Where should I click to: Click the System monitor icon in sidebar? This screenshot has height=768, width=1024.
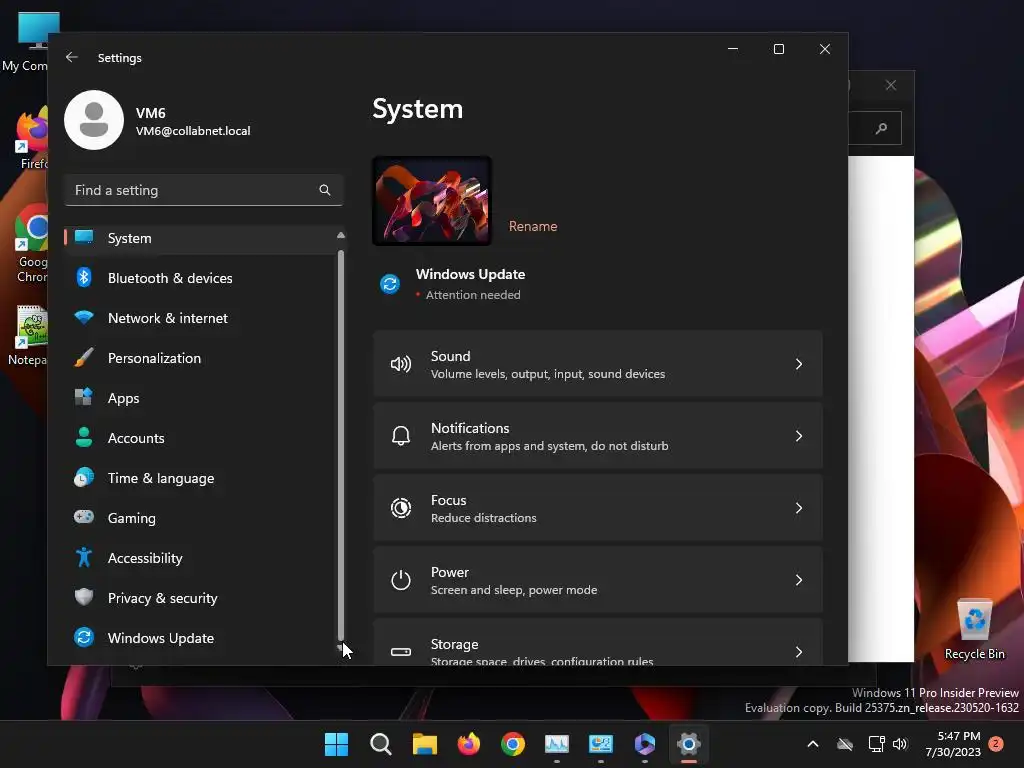tap(84, 238)
